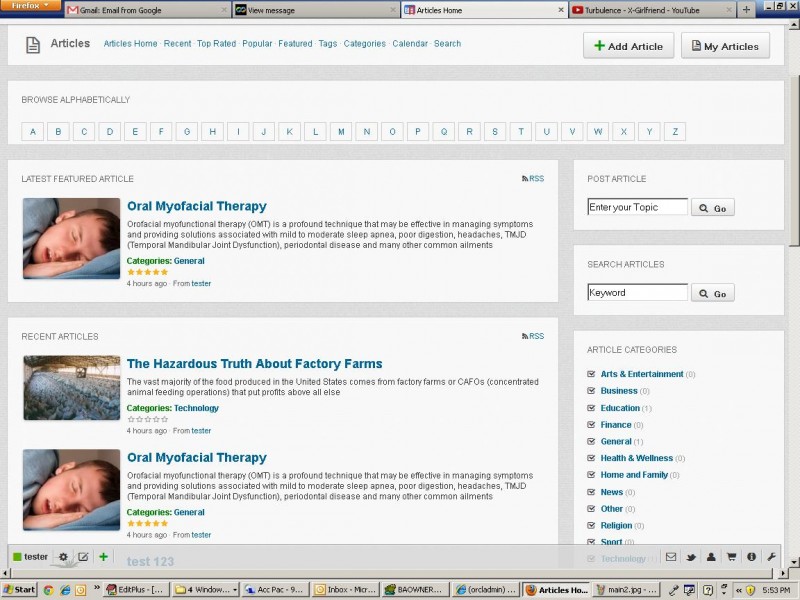Image resolution: width=800 pixels, height=600 pixels.
Task: Click the Articles page document icon
Action: point(33,45)
